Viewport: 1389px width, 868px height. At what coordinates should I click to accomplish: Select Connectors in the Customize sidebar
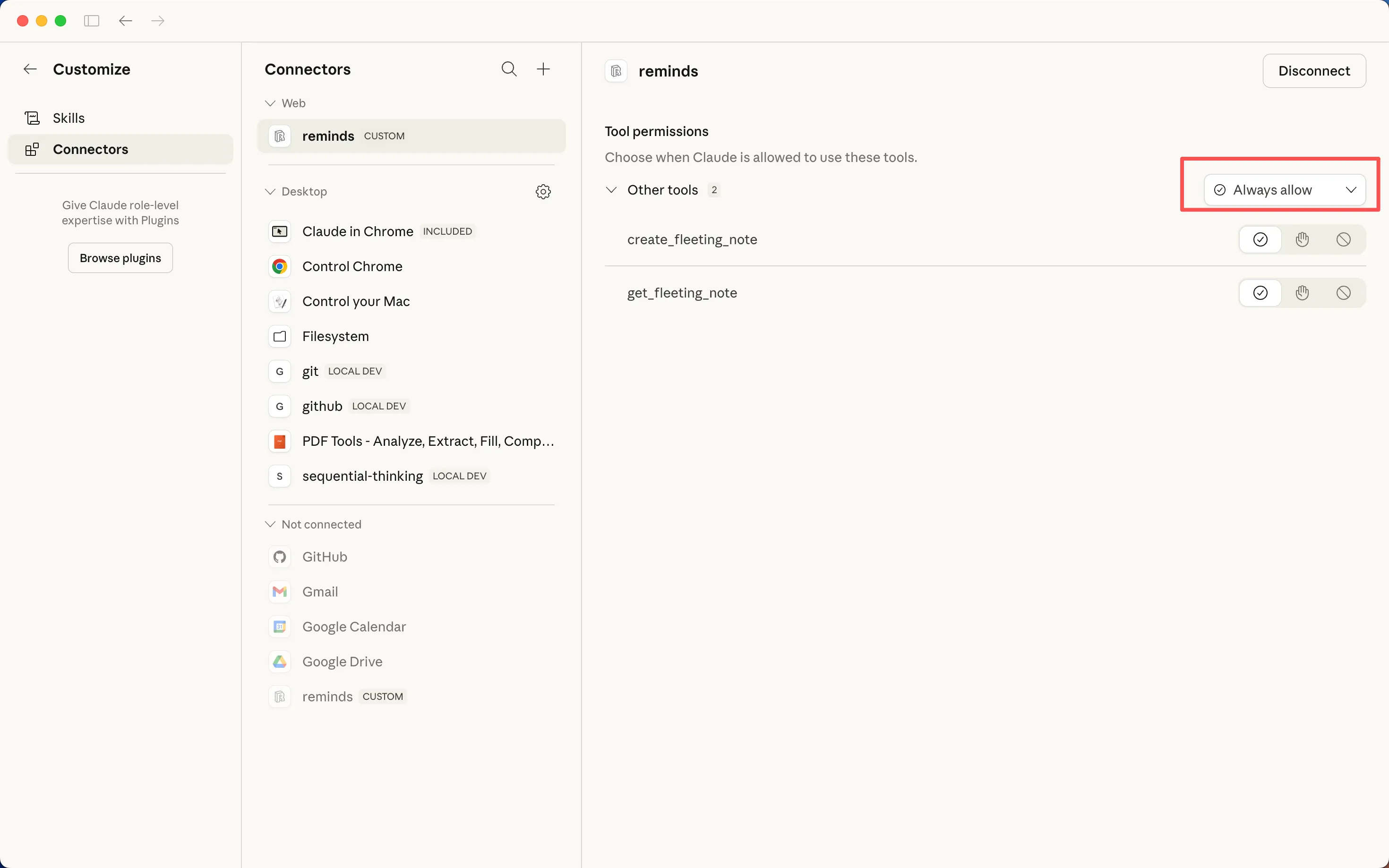point(90,149)
